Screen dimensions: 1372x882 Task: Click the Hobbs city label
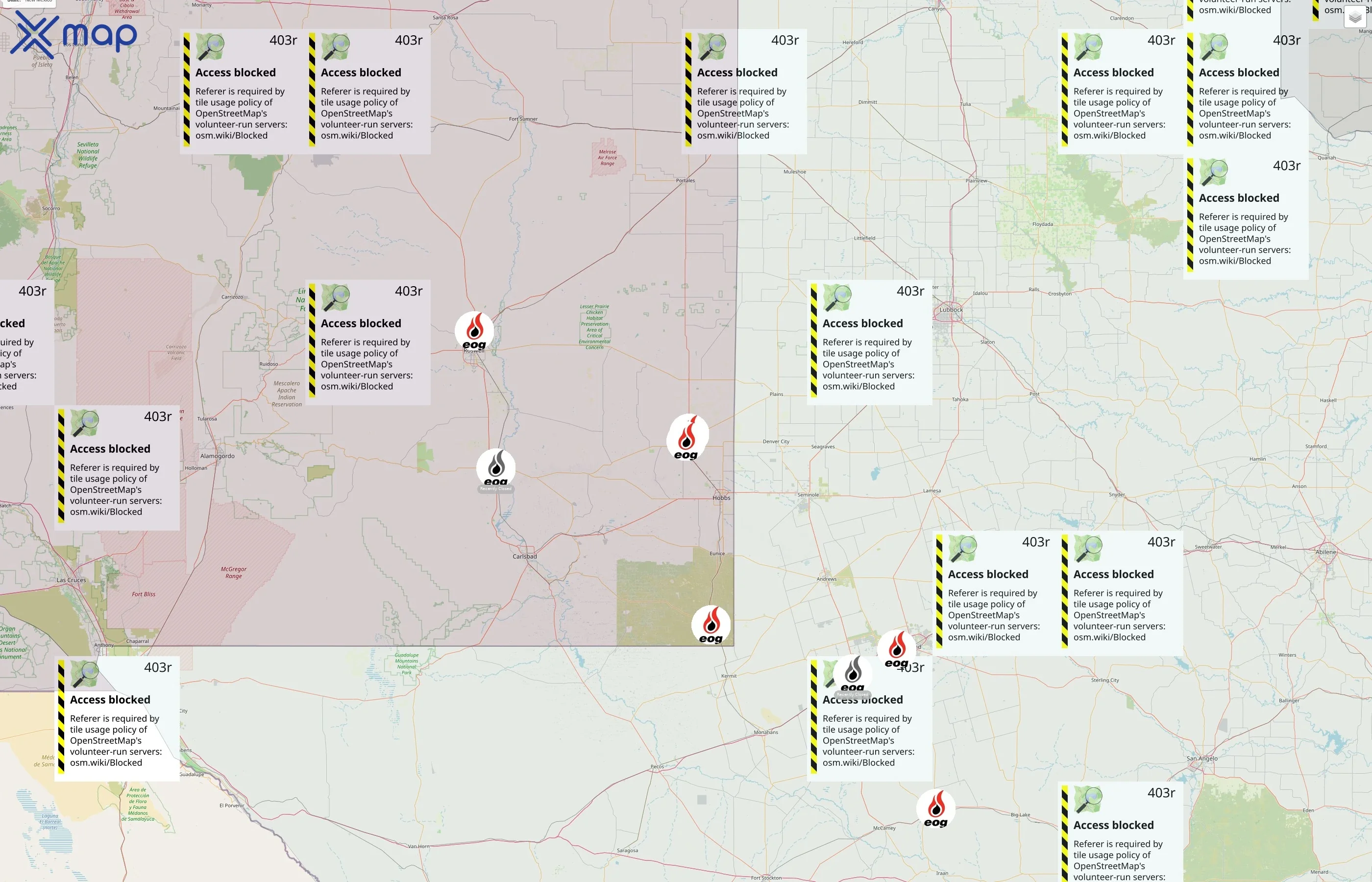(x=721, y=498)
